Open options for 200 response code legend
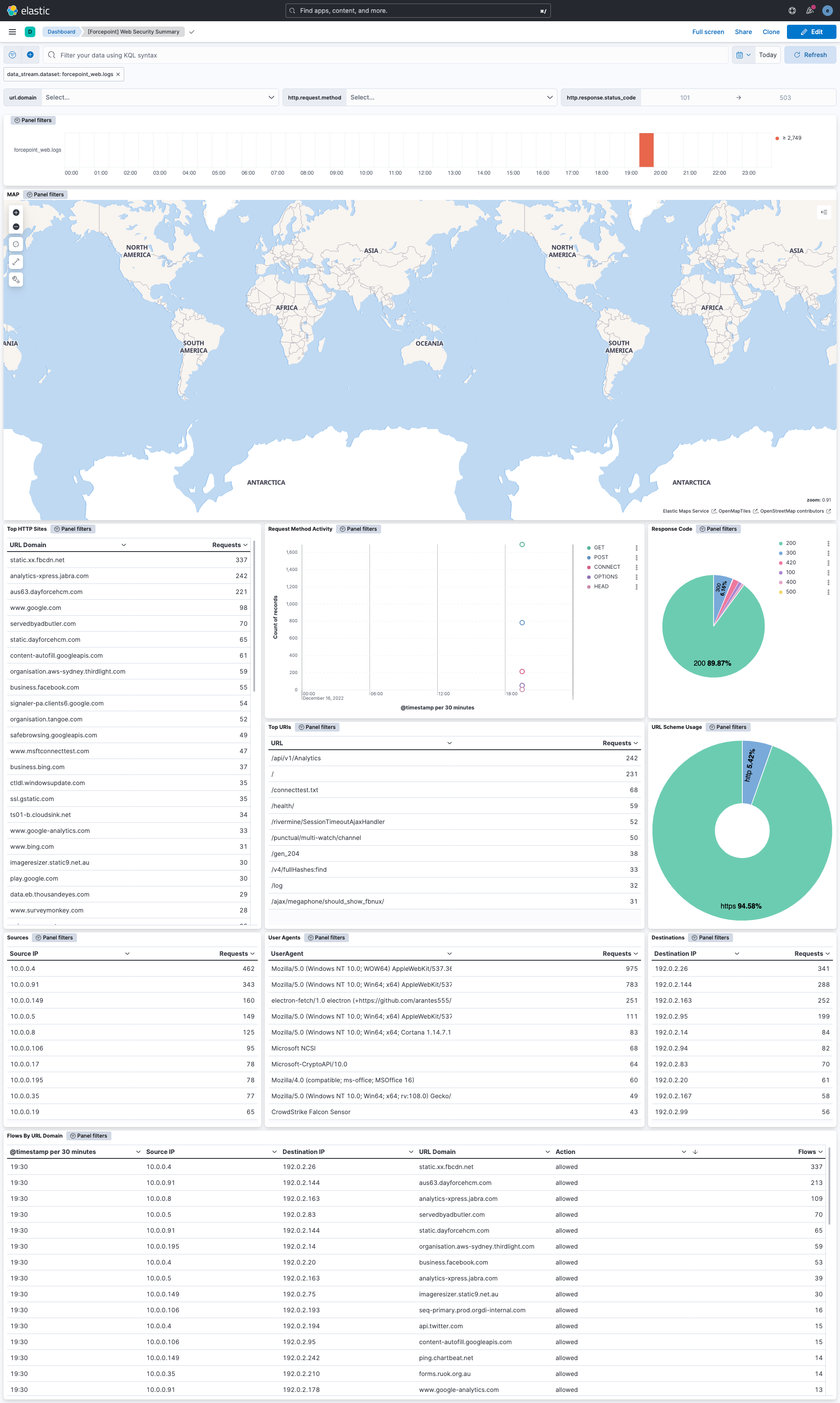The width and height of the screenshot is (840, 1403). coord(828,544)
